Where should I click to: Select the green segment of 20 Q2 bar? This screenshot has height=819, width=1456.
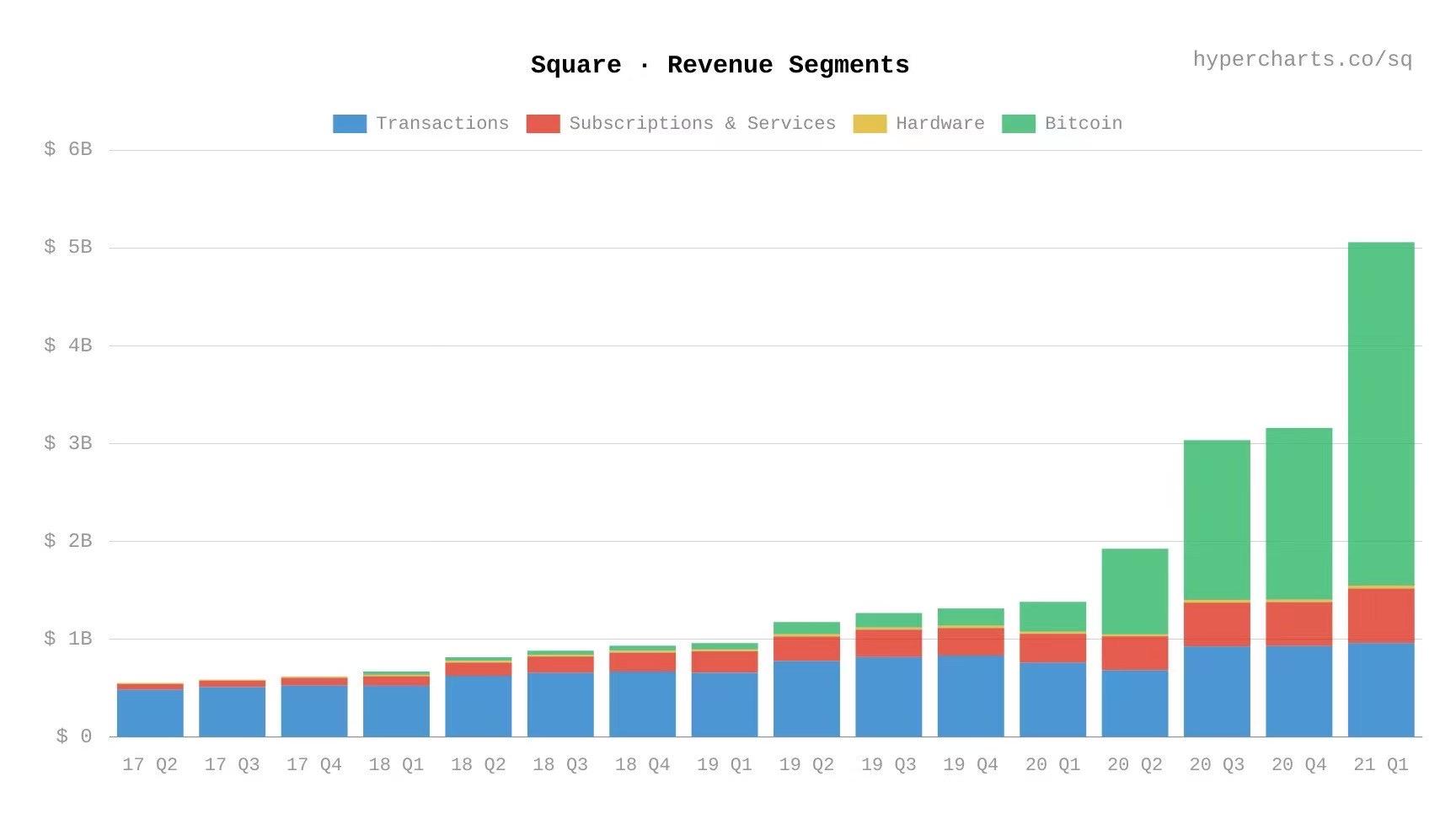pyautogui.click(x=1134, y=591)
